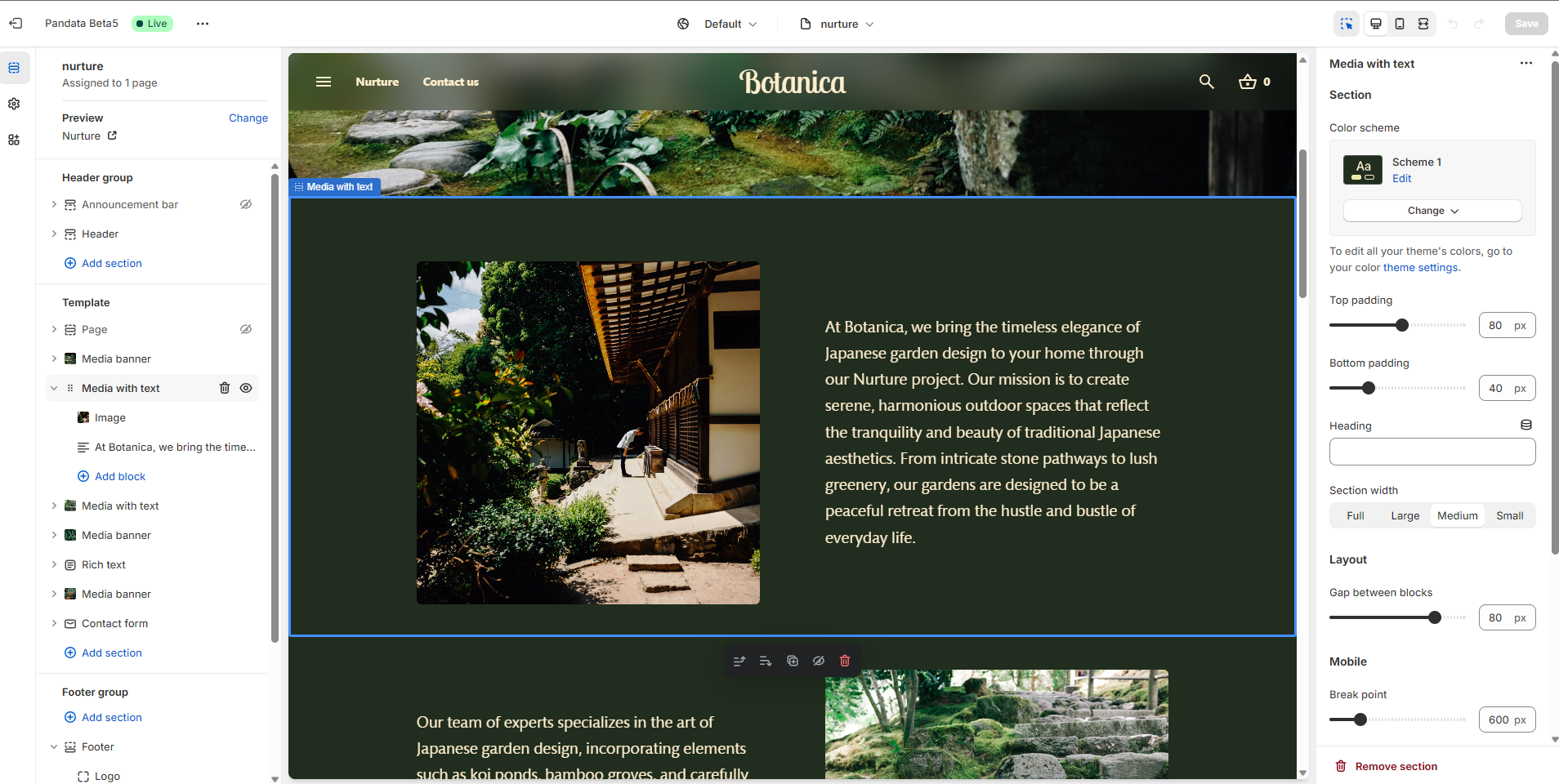Hide the selected Media with text section
The height and width of the screenshot is (784, 1559).
[246, 388]
